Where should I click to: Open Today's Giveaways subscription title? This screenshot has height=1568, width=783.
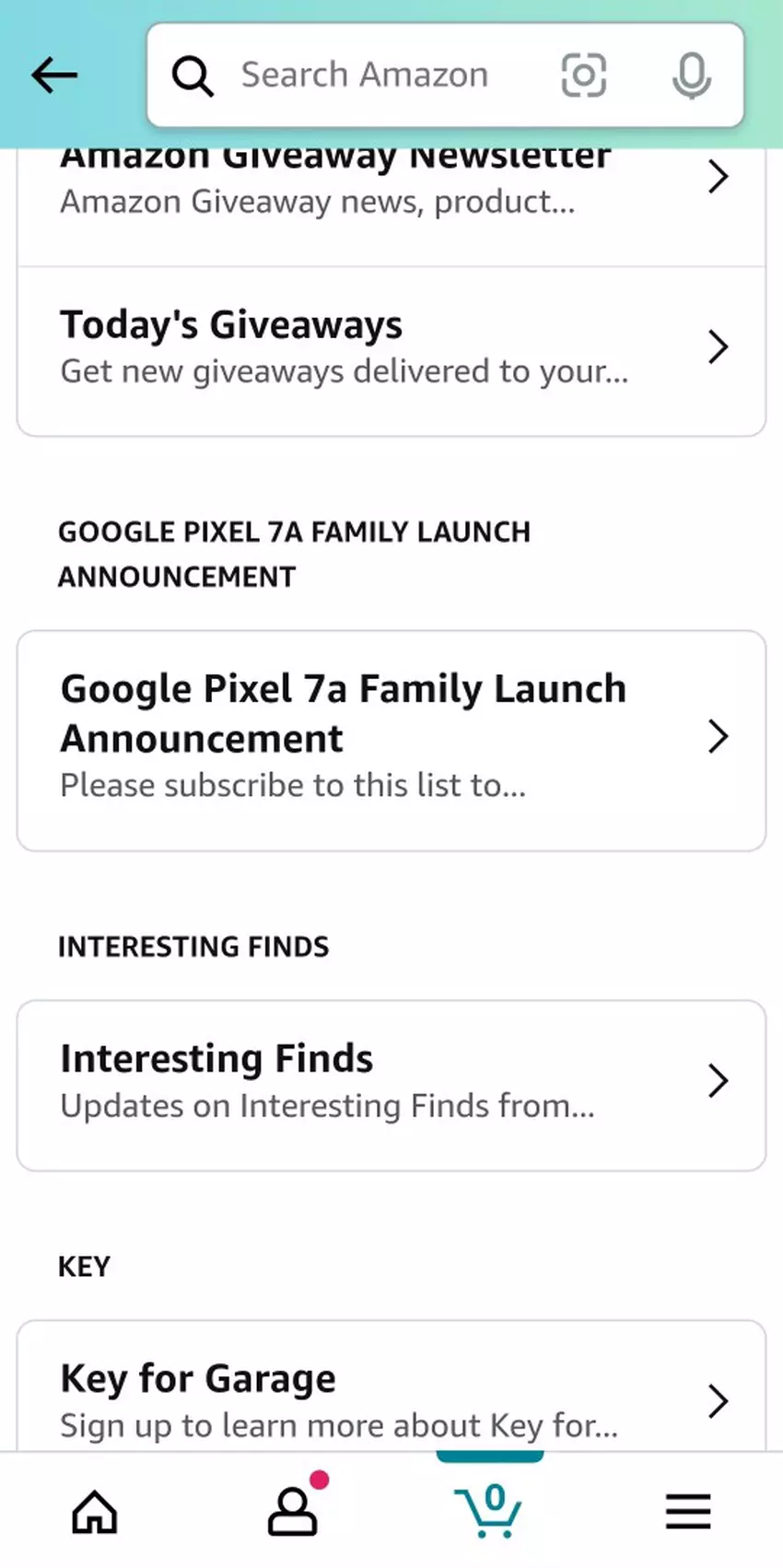pos(231,325)
